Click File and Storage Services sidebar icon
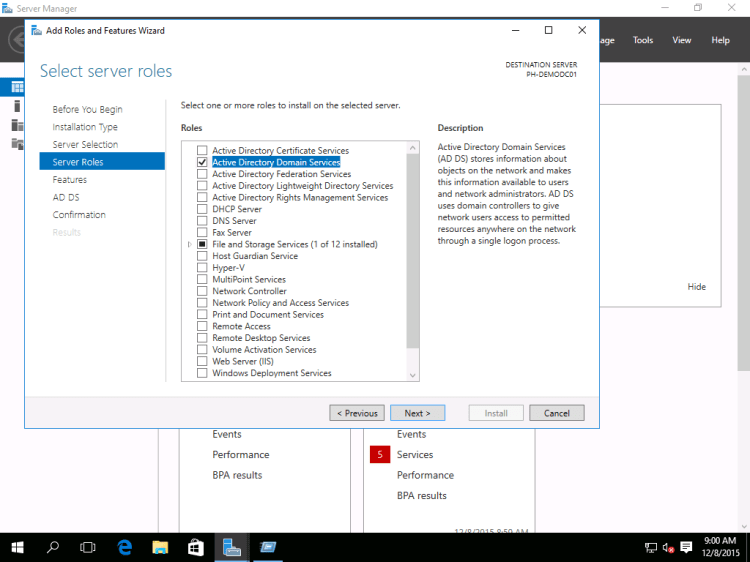 tap(17, 143)
